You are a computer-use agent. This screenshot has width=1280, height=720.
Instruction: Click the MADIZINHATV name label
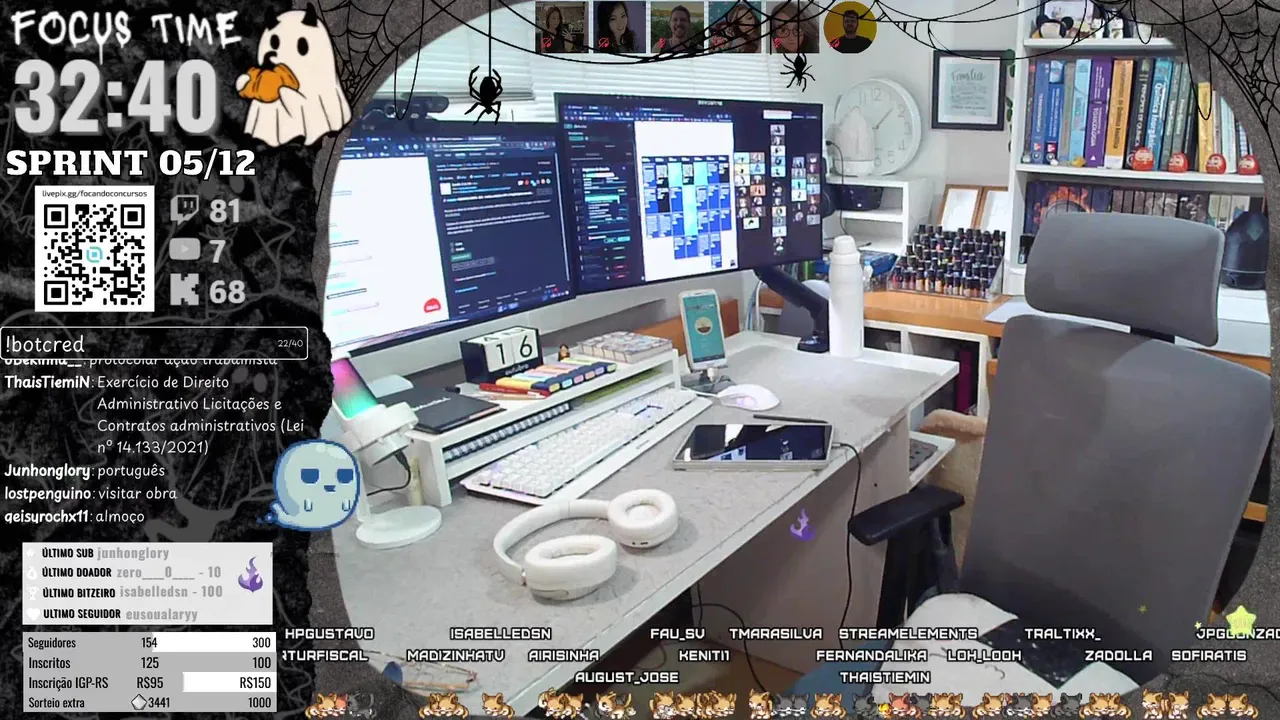pyautogui.click(x=455, y=656)
